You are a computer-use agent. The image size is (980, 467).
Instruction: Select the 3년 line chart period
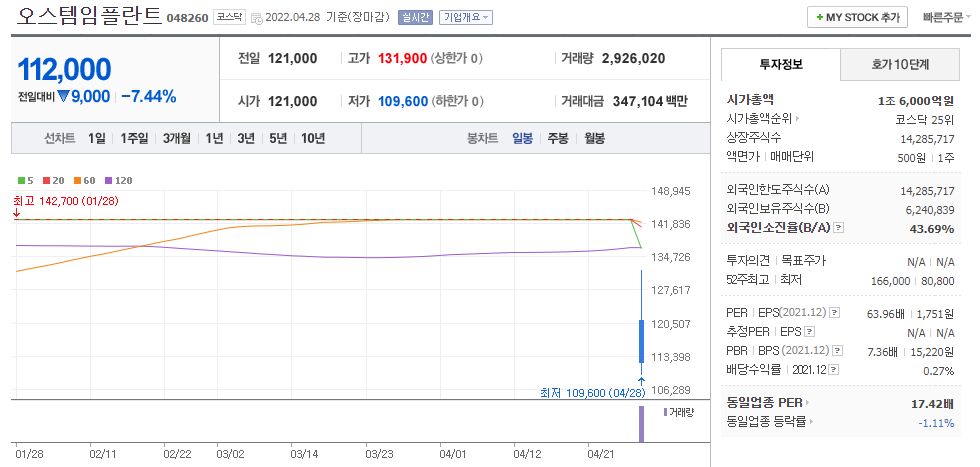pyautogui.click(x=246, y=138)
